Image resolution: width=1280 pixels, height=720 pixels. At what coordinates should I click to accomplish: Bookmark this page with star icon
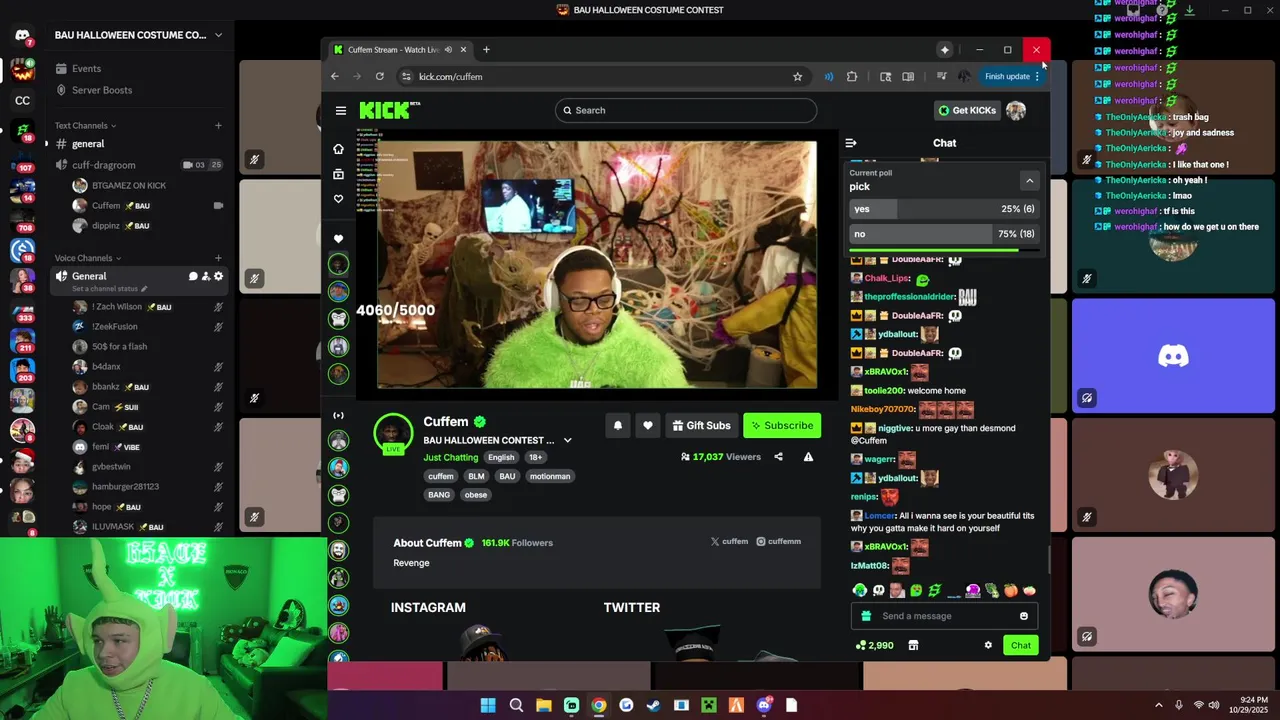[x=797, y=76]
